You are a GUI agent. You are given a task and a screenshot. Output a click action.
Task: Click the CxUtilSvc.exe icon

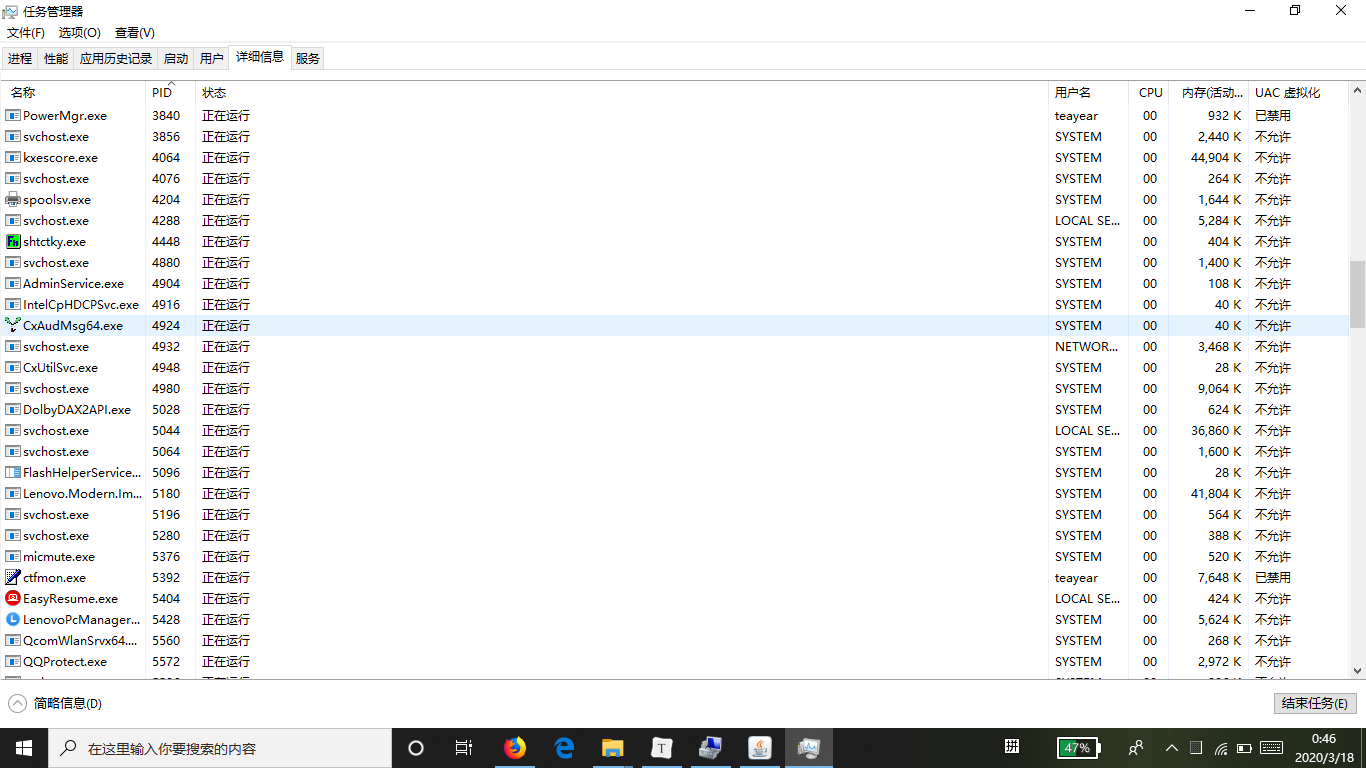coord(13,368)
